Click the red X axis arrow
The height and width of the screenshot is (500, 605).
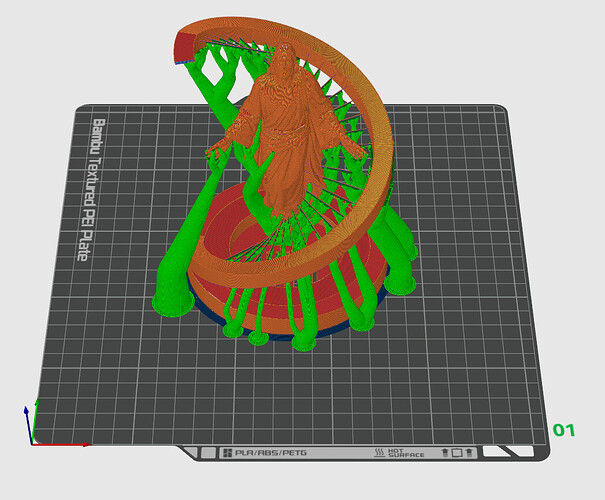pyautogui.click(x=61, y=445)
